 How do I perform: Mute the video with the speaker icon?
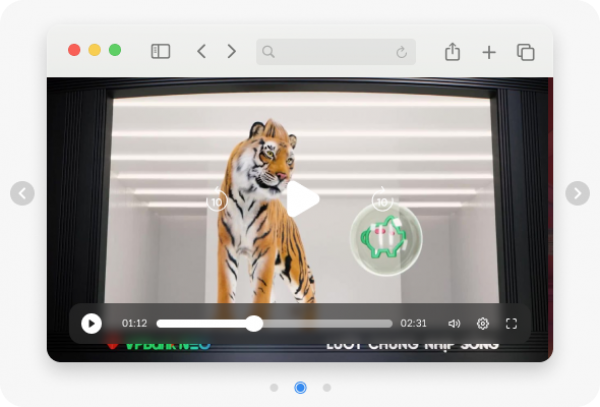coord(454,323)
